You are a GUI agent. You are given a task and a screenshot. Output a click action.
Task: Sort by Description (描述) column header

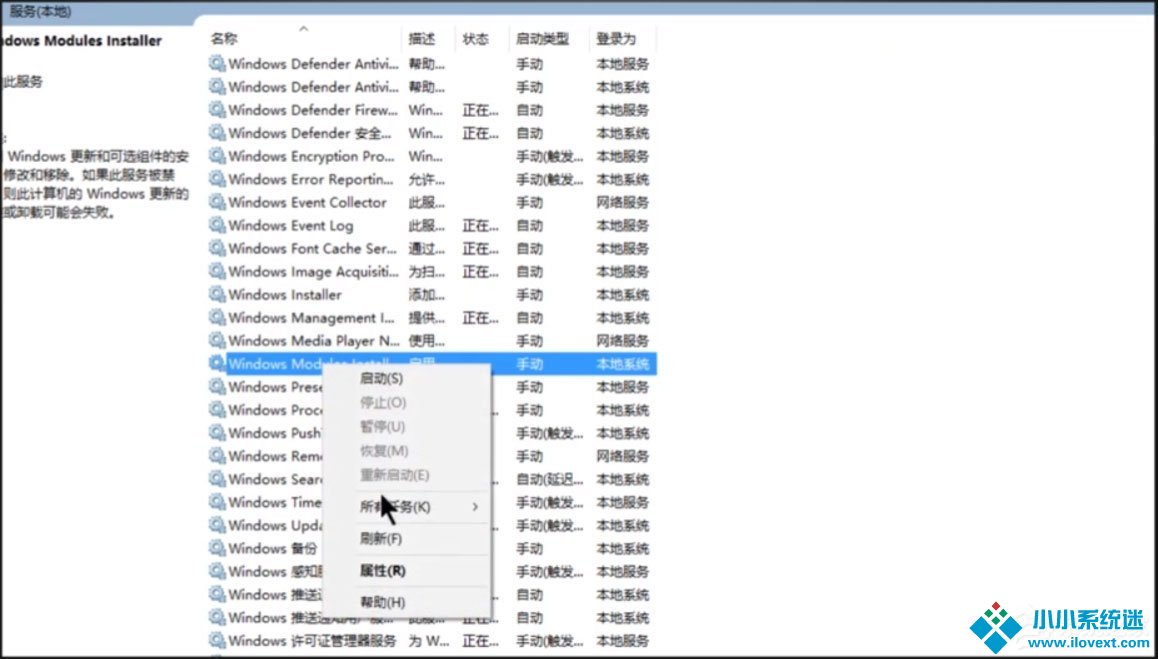pyautogui.click(x=422, y=38)
